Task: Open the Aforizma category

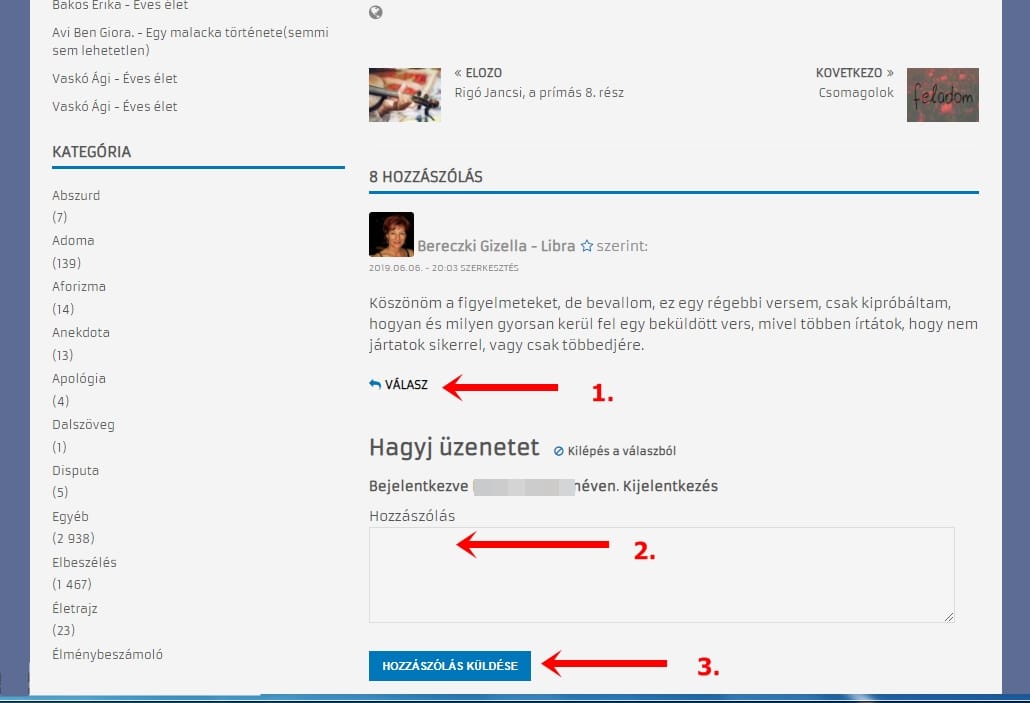Action: (79, 287)
